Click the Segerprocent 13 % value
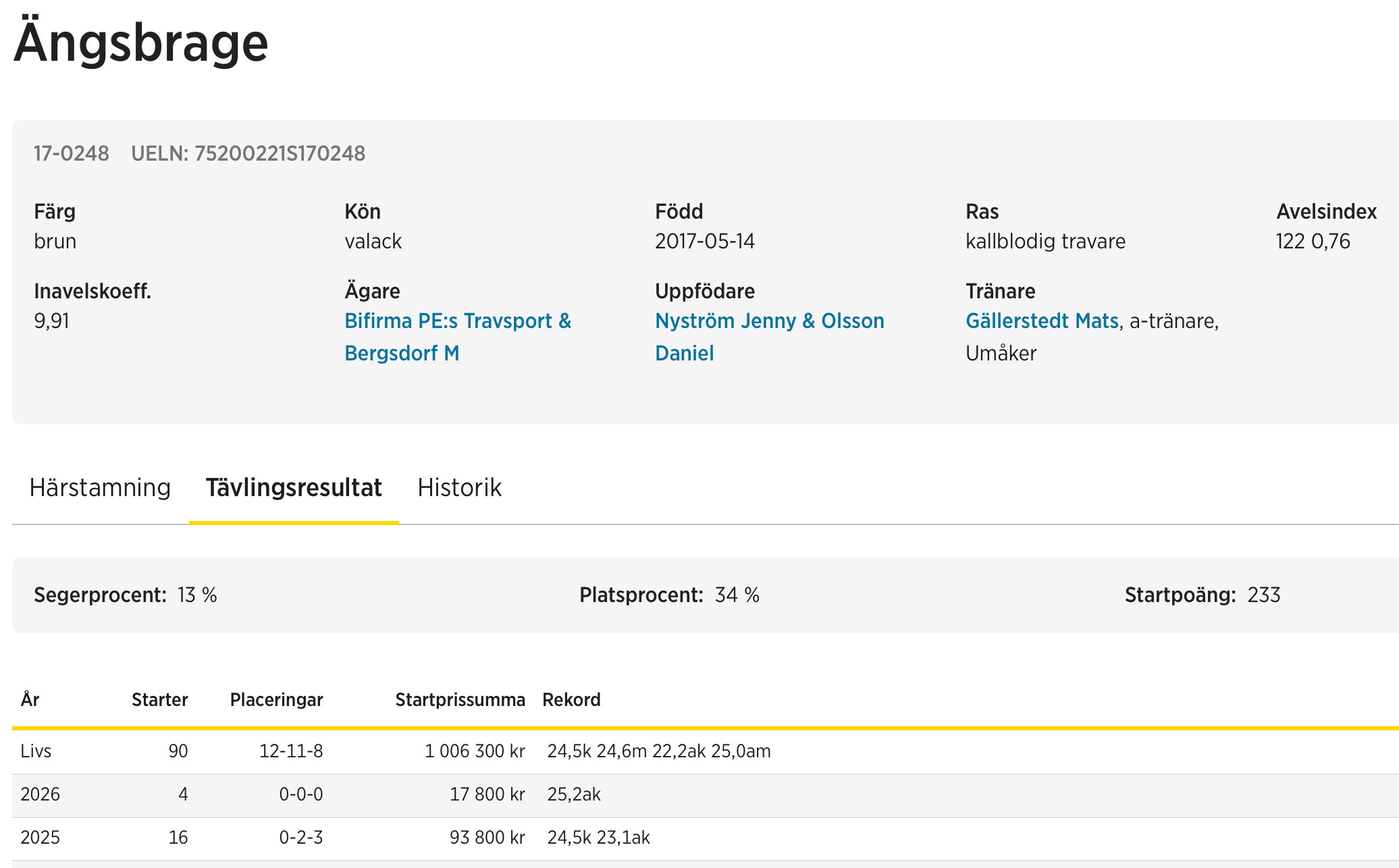The image size is (1399, 868). tap(197, 595)
